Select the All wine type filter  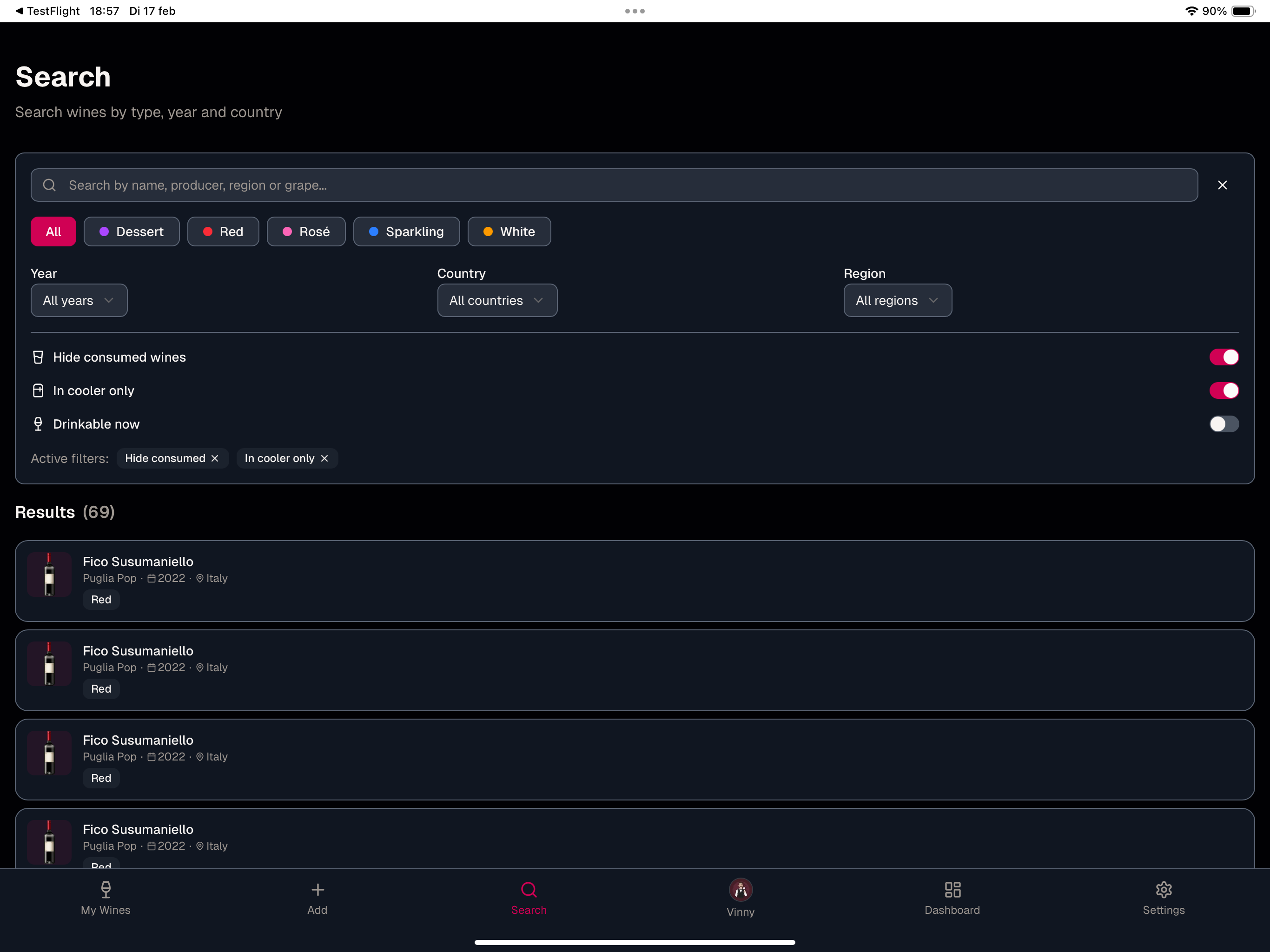[x=53, y=231]
